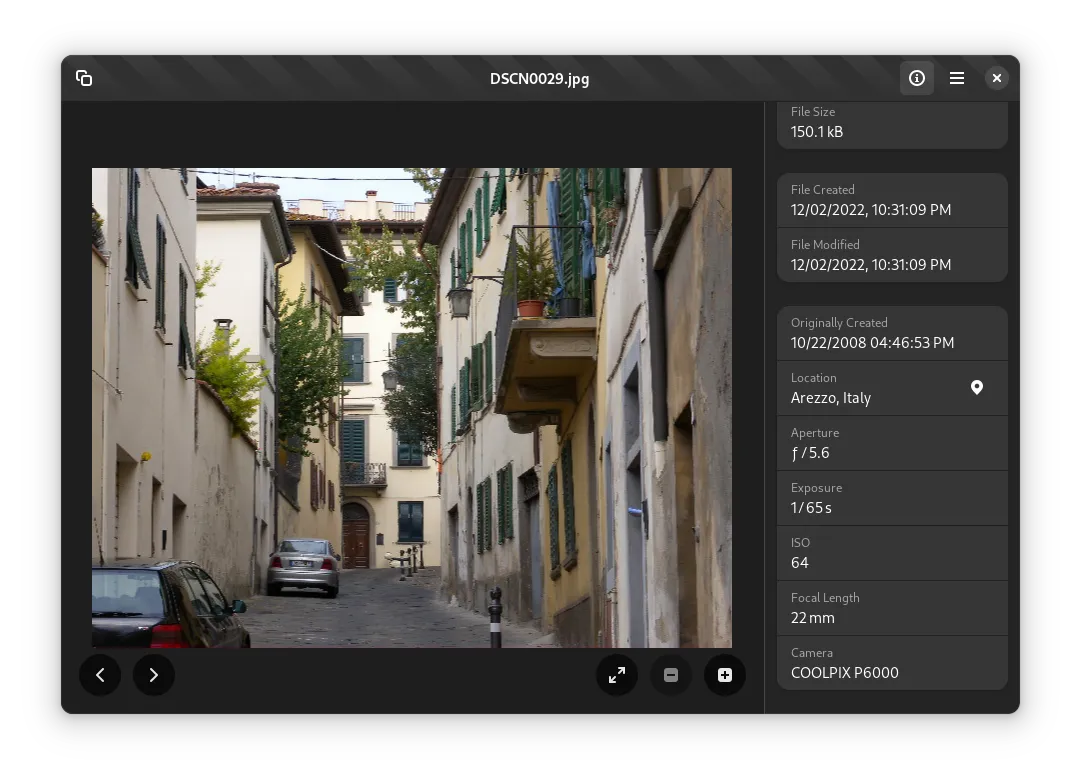Click the Camera COOLPIX P6000 row
The image size is (1081, 781).
click(891, 663)
